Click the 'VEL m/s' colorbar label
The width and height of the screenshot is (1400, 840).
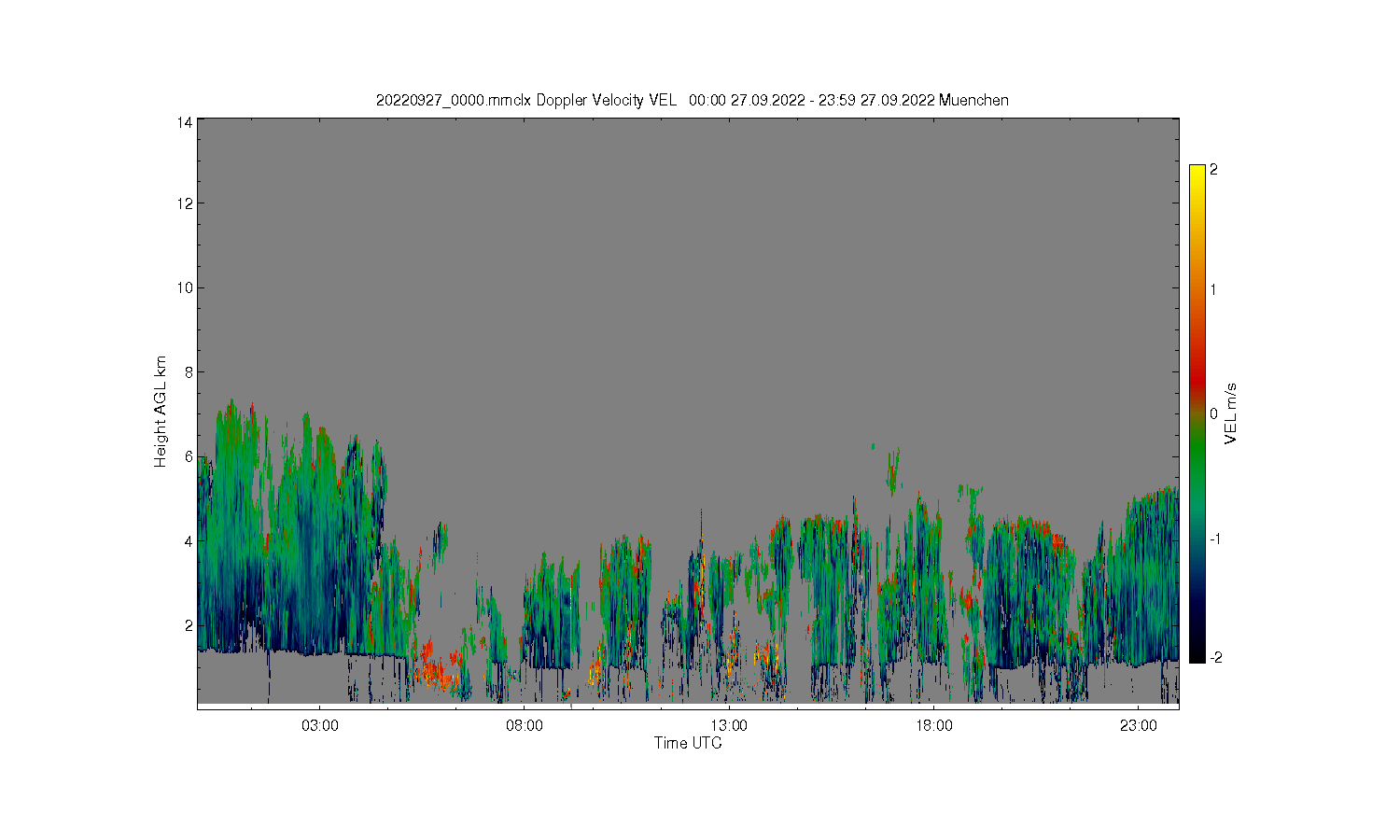(1231, 413)
